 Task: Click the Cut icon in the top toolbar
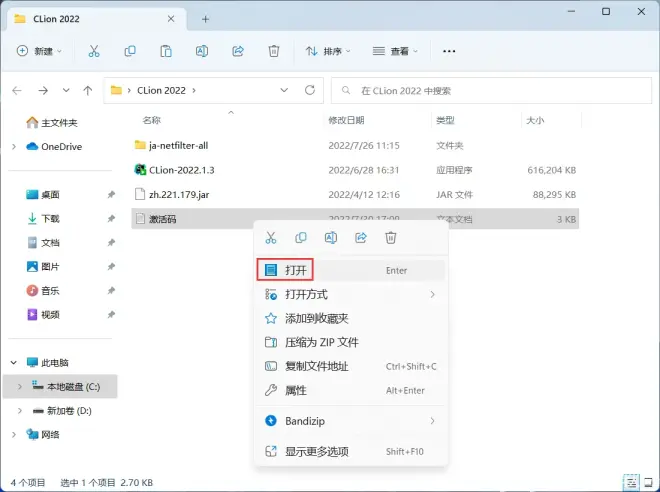pos(94,51)
